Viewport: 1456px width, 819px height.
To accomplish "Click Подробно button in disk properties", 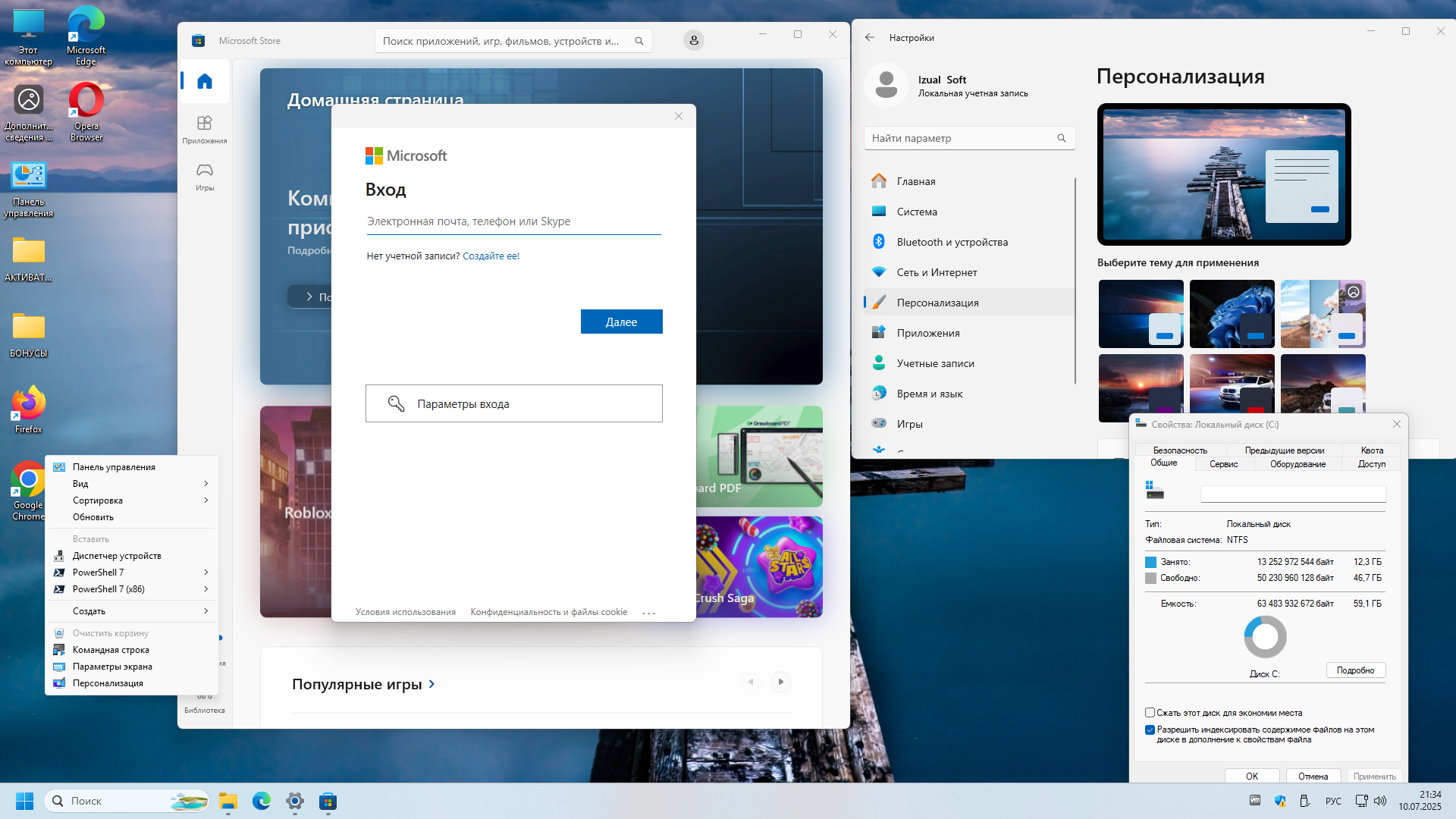I will [x=1355, y=670].
